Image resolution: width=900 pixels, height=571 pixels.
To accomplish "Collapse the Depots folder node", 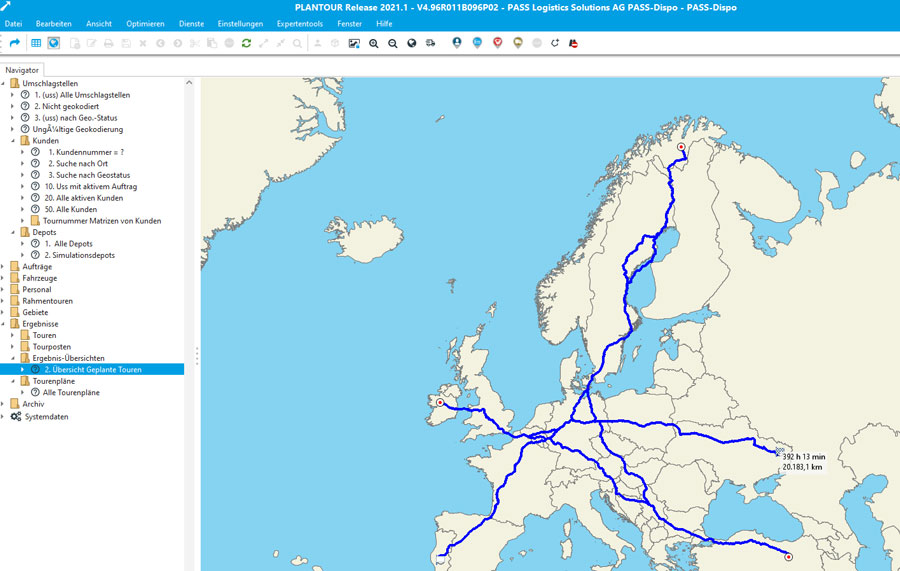I will (x=13, y=232).
